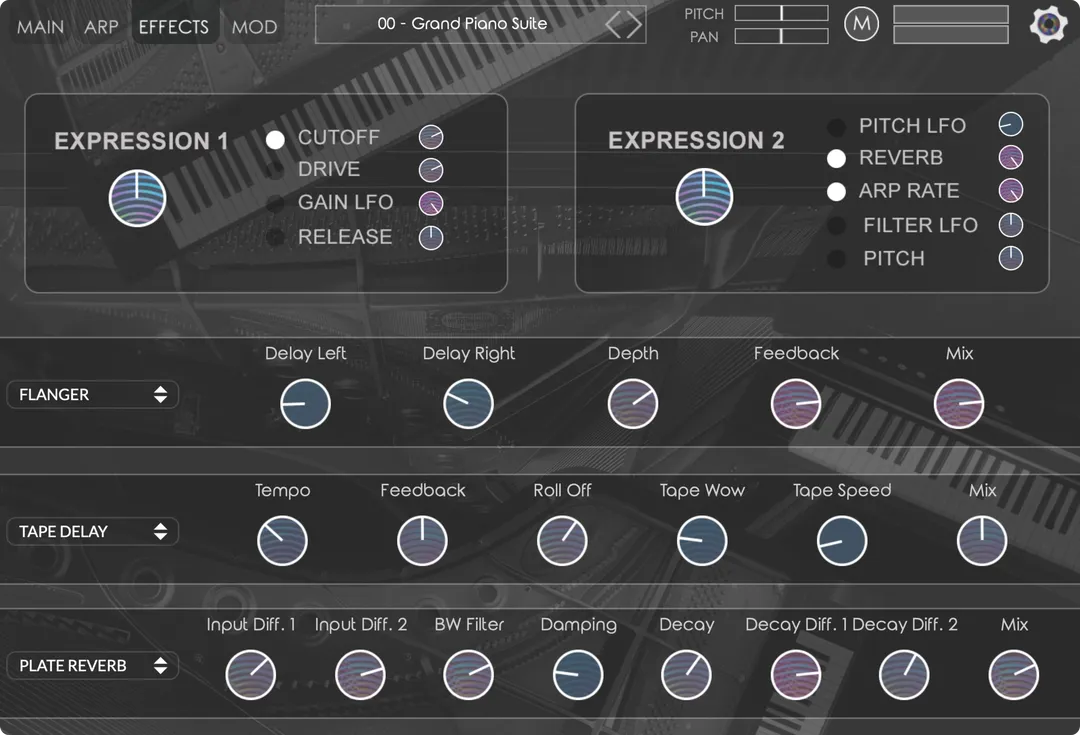The image size is (1080, 735).
Task: Enable the PITCH LFO assignment on Expression 2
Action: click(x=836, y=126)
